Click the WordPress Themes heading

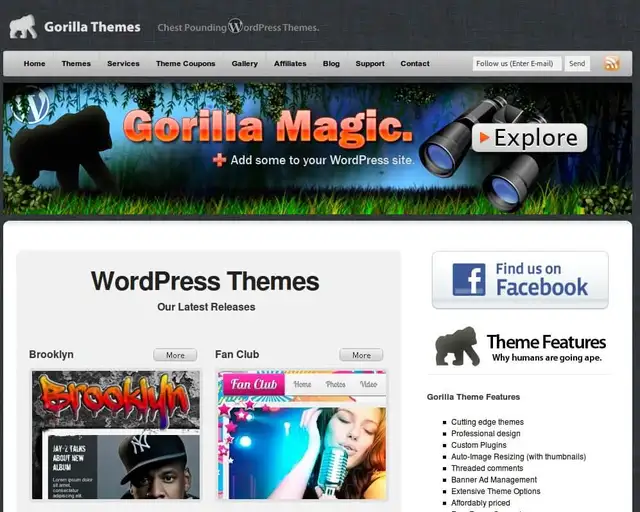click(x=205, y=281)
